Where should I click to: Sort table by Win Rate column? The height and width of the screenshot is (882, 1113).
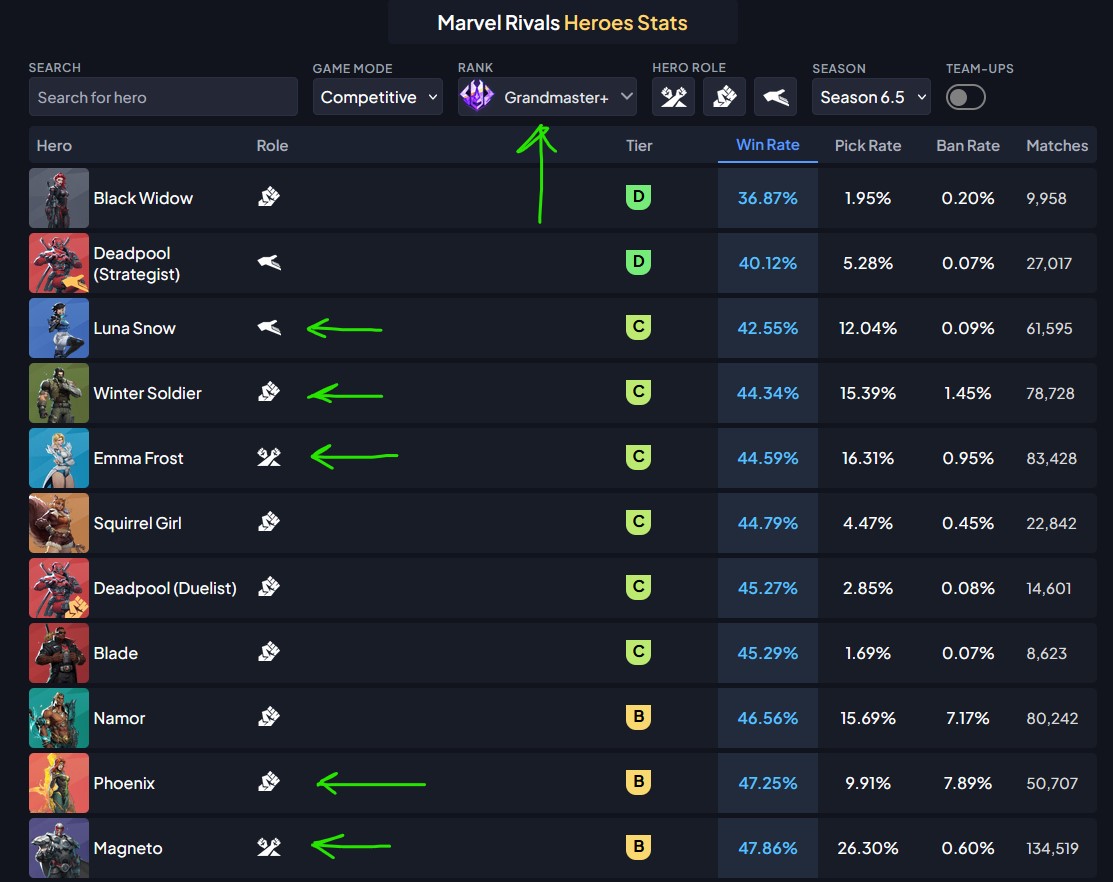(x=767, y=145)
